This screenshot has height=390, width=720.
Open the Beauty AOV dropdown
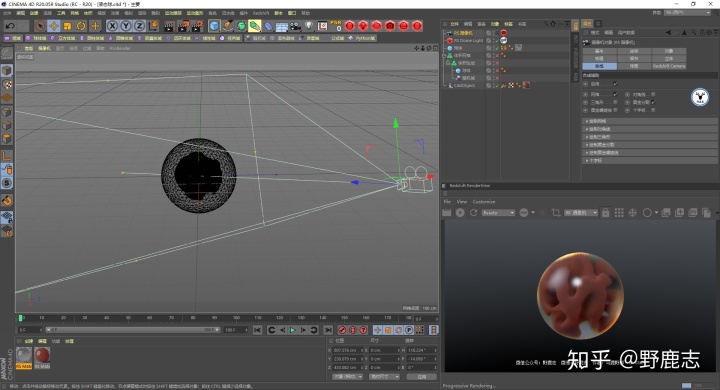pos(498,213)
